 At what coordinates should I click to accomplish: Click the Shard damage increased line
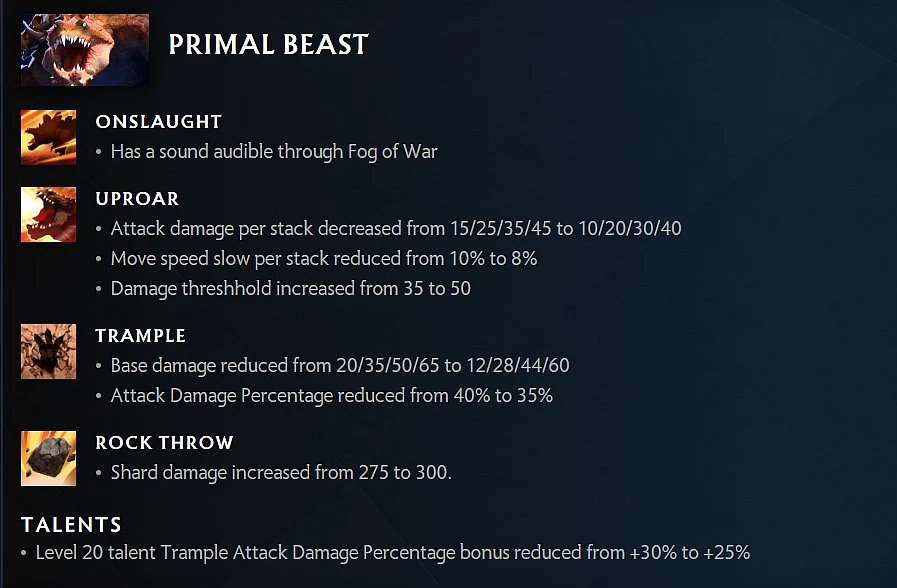point(281,472)
